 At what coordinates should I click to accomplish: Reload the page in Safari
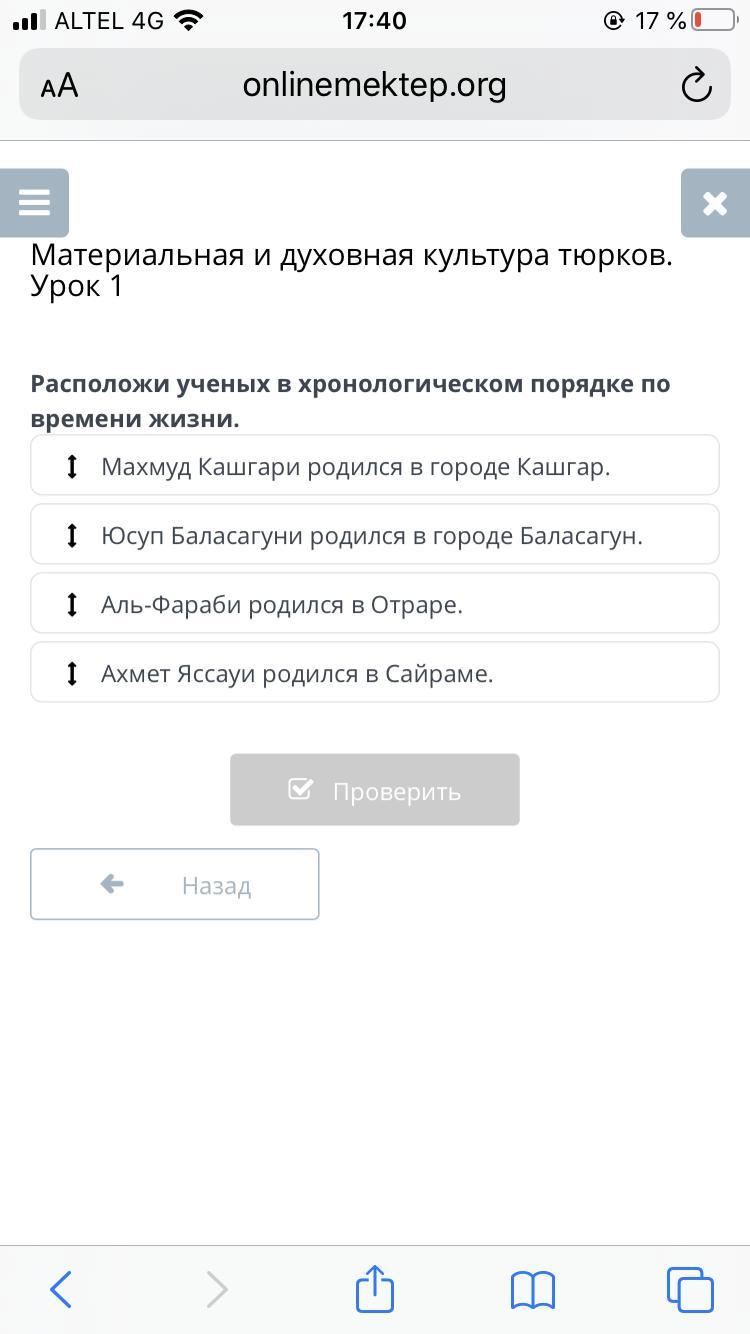click(x=696, y=86)
